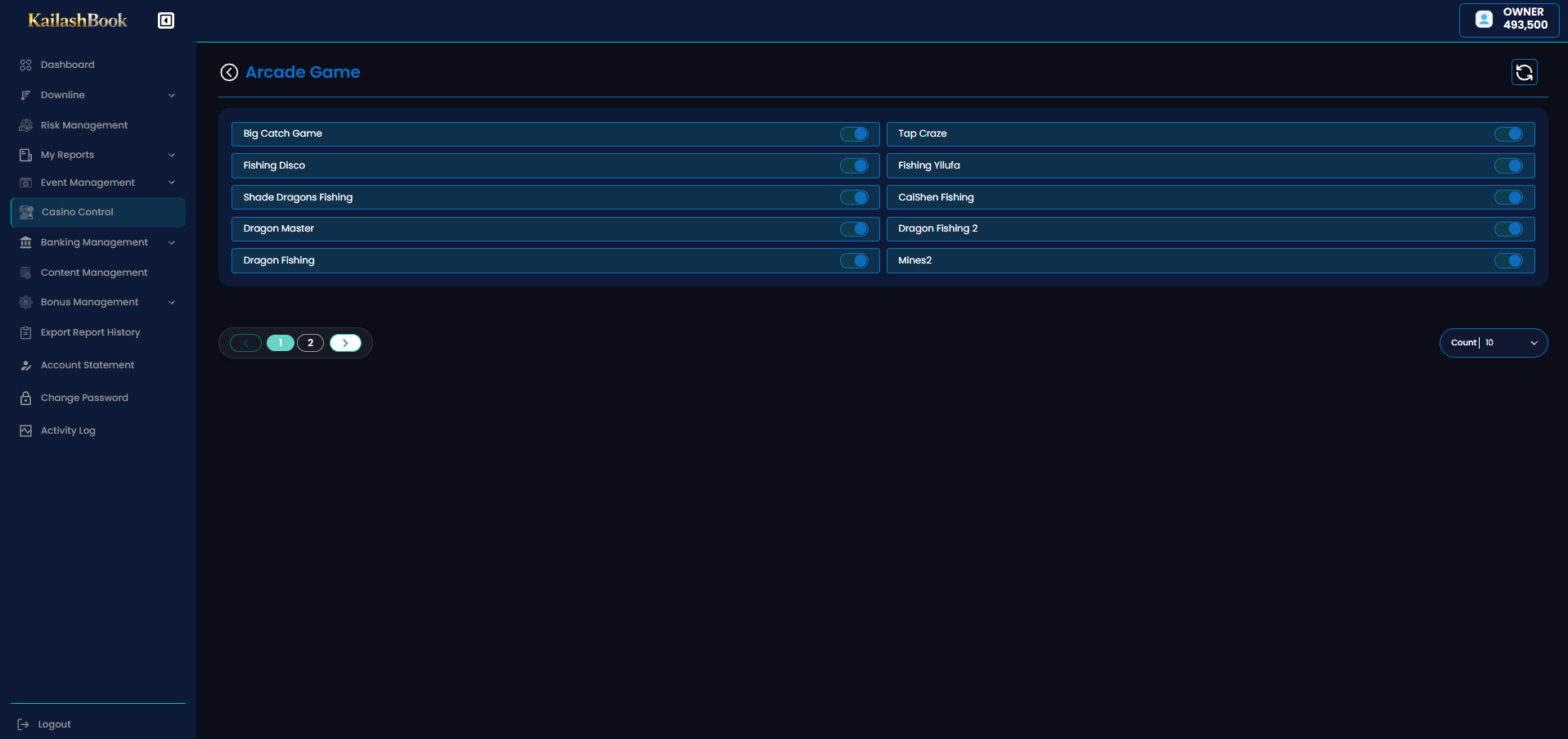Collapse the sidebar with the panel icon

(166, 20)
